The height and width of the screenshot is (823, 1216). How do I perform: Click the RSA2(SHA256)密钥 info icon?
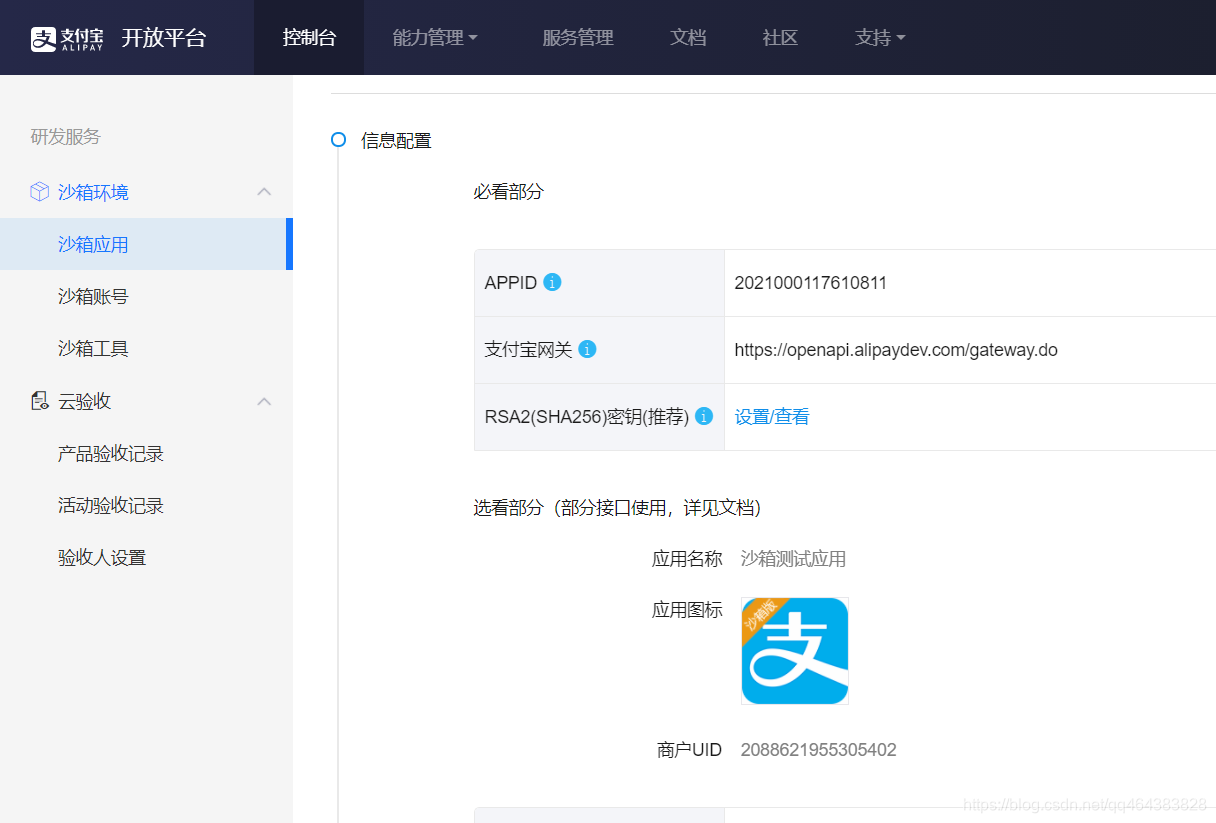click(x=703, y=416)
